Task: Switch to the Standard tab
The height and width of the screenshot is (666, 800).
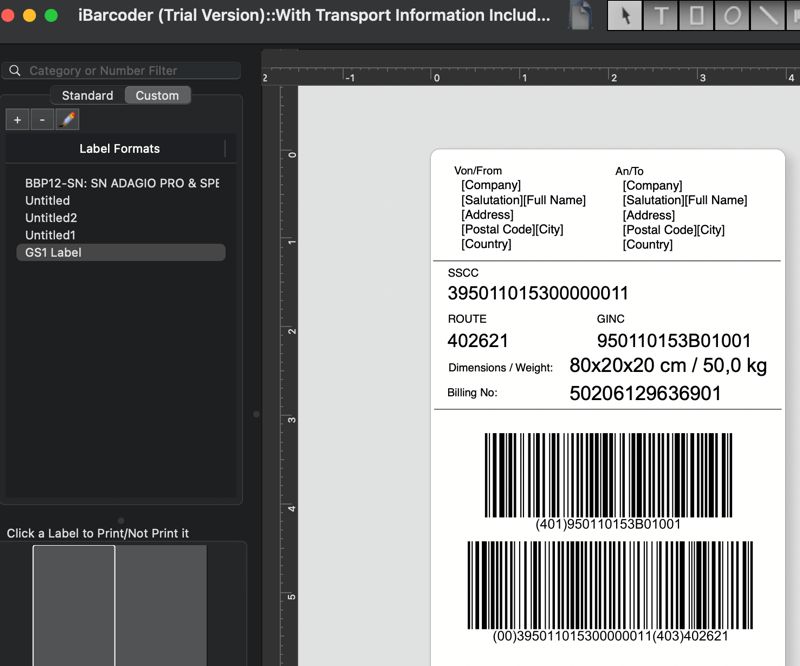Action: point(87,95)
